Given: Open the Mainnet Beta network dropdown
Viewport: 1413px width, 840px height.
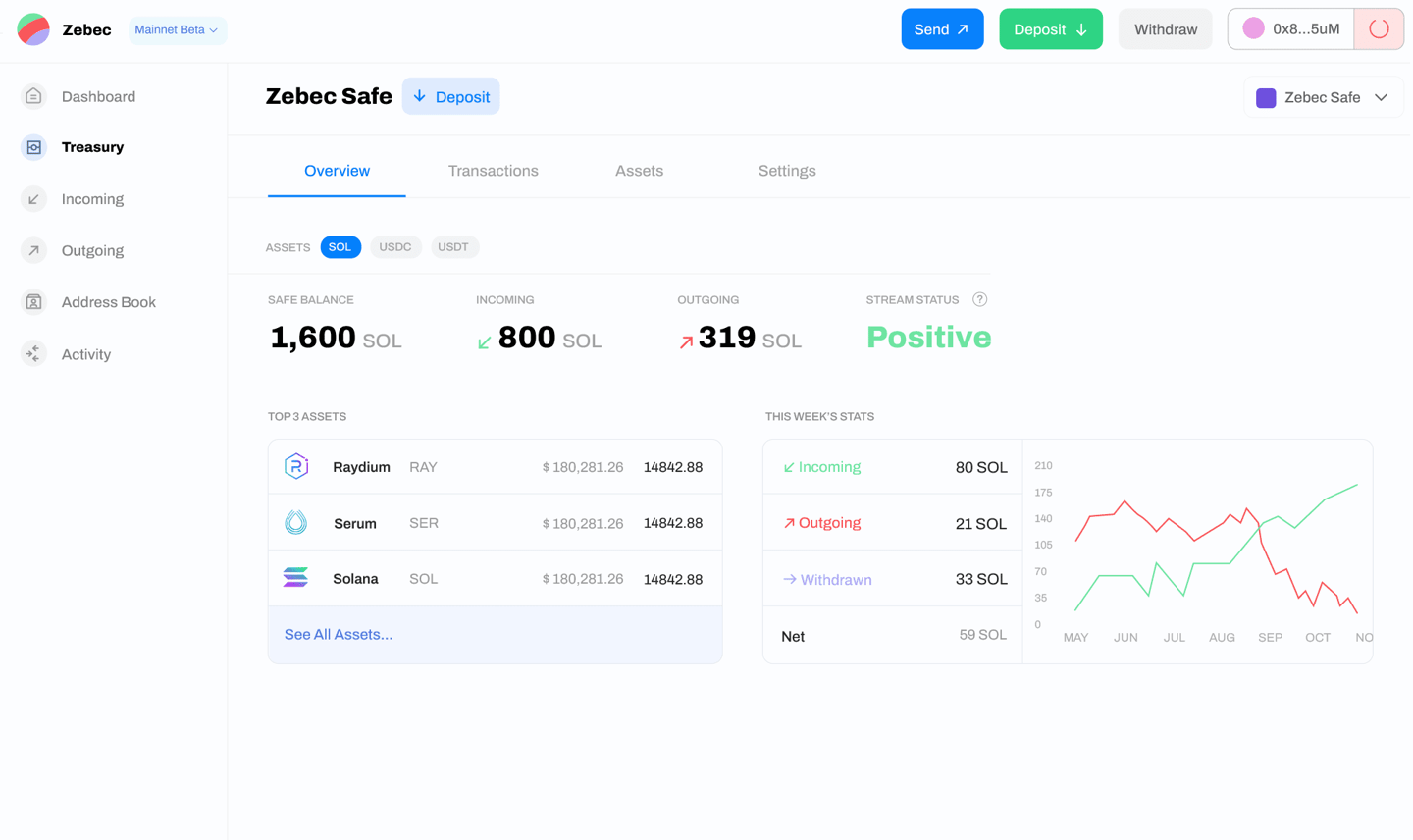Looking at the screenshot, I should 177,30.
